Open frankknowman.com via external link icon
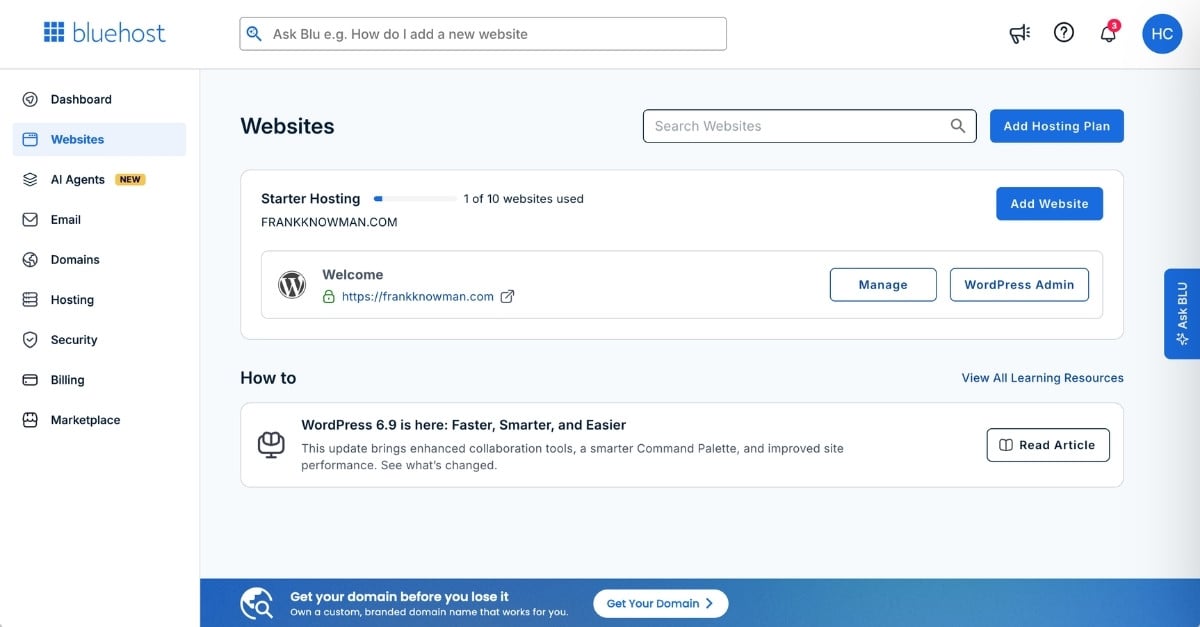This screenshot has width=1200, height=627. [x=507, y=296]
